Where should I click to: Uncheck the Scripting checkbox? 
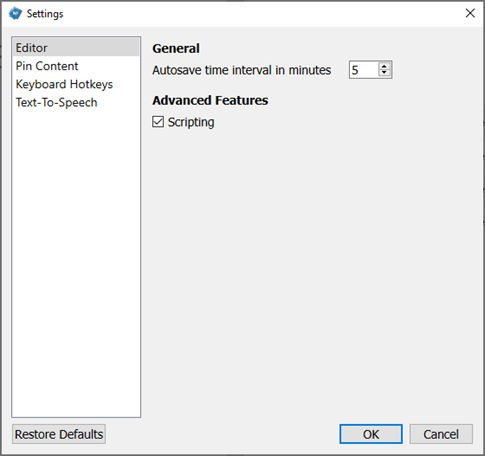[158, 122]
